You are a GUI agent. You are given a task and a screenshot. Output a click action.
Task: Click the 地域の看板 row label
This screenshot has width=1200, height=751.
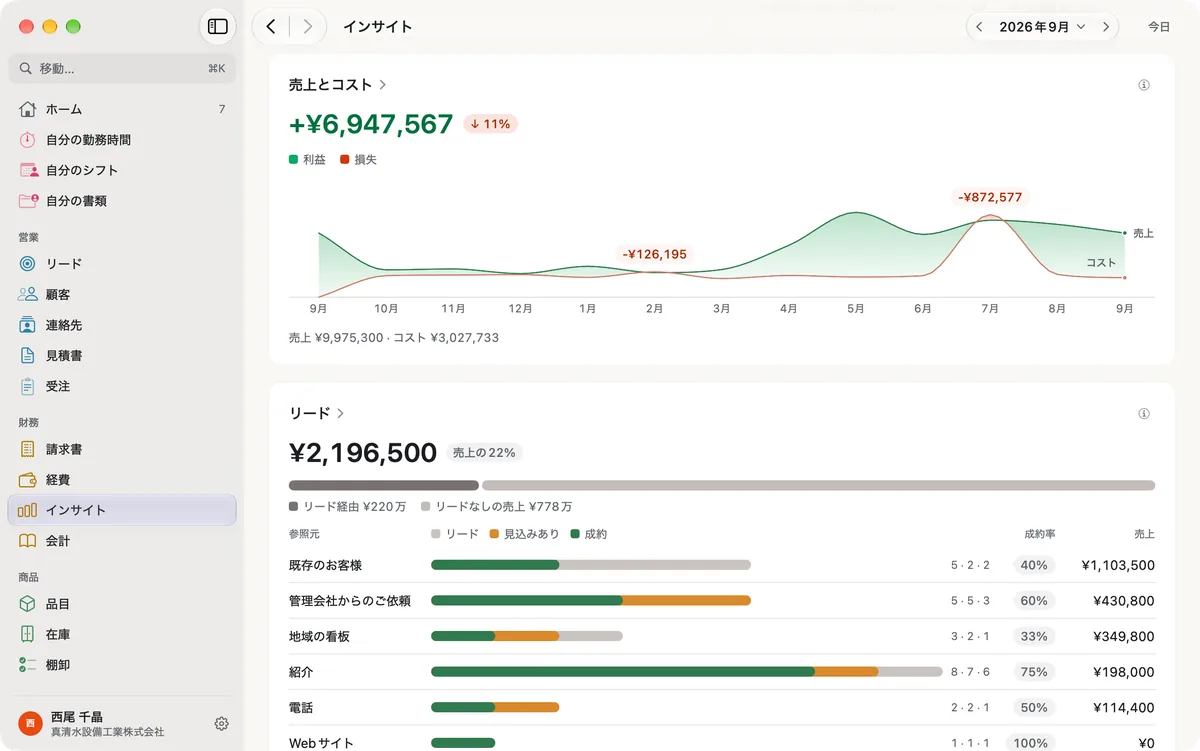click(319, 636)
